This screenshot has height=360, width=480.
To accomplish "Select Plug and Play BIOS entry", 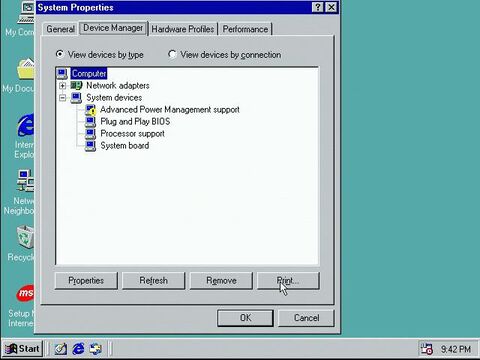I will tap(135, 122).
